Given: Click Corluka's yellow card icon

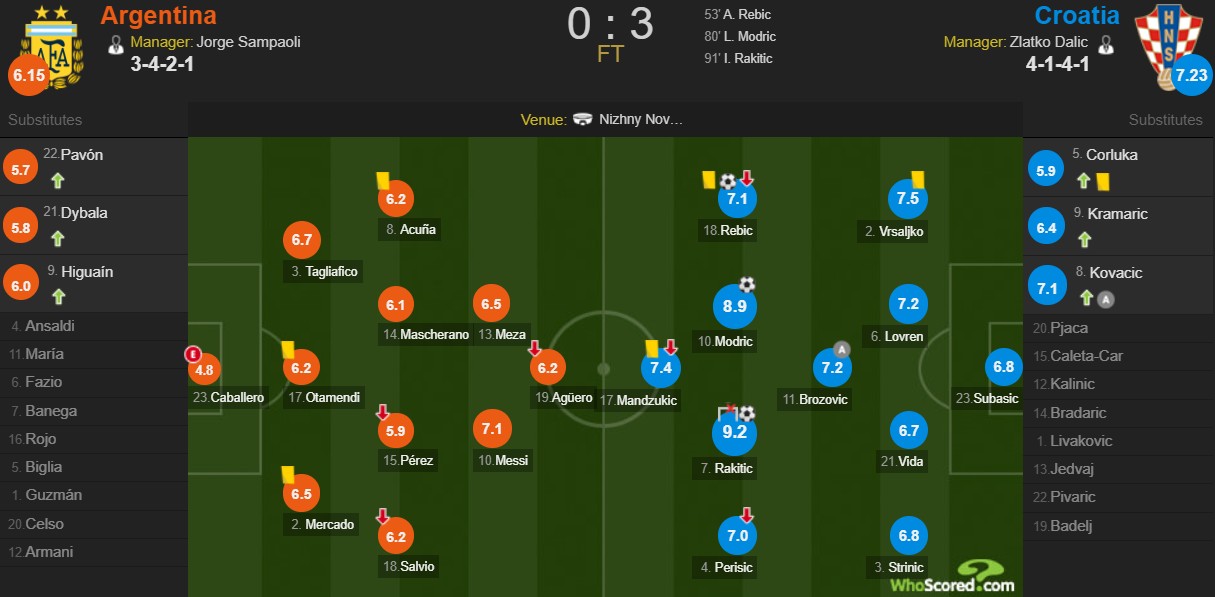Looking at the screenshot, I should click(1104, 181).
